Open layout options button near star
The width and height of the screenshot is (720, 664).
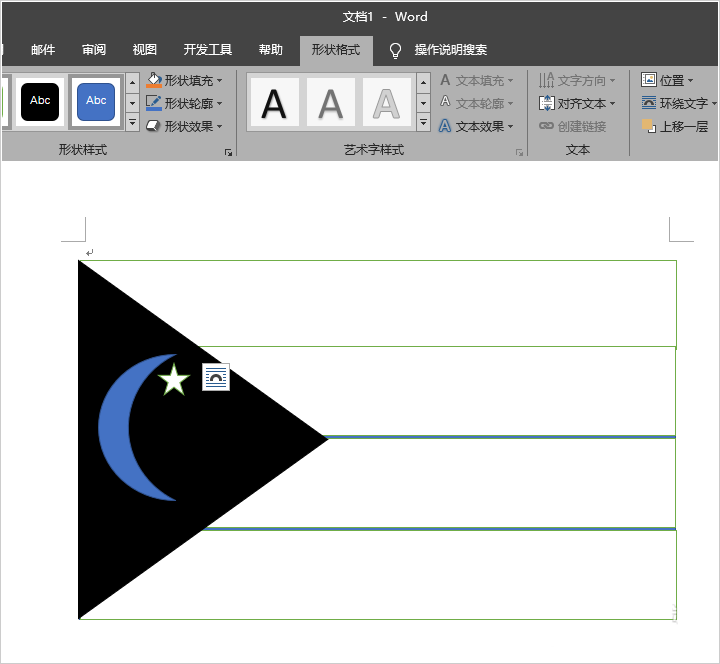(216, 377)
